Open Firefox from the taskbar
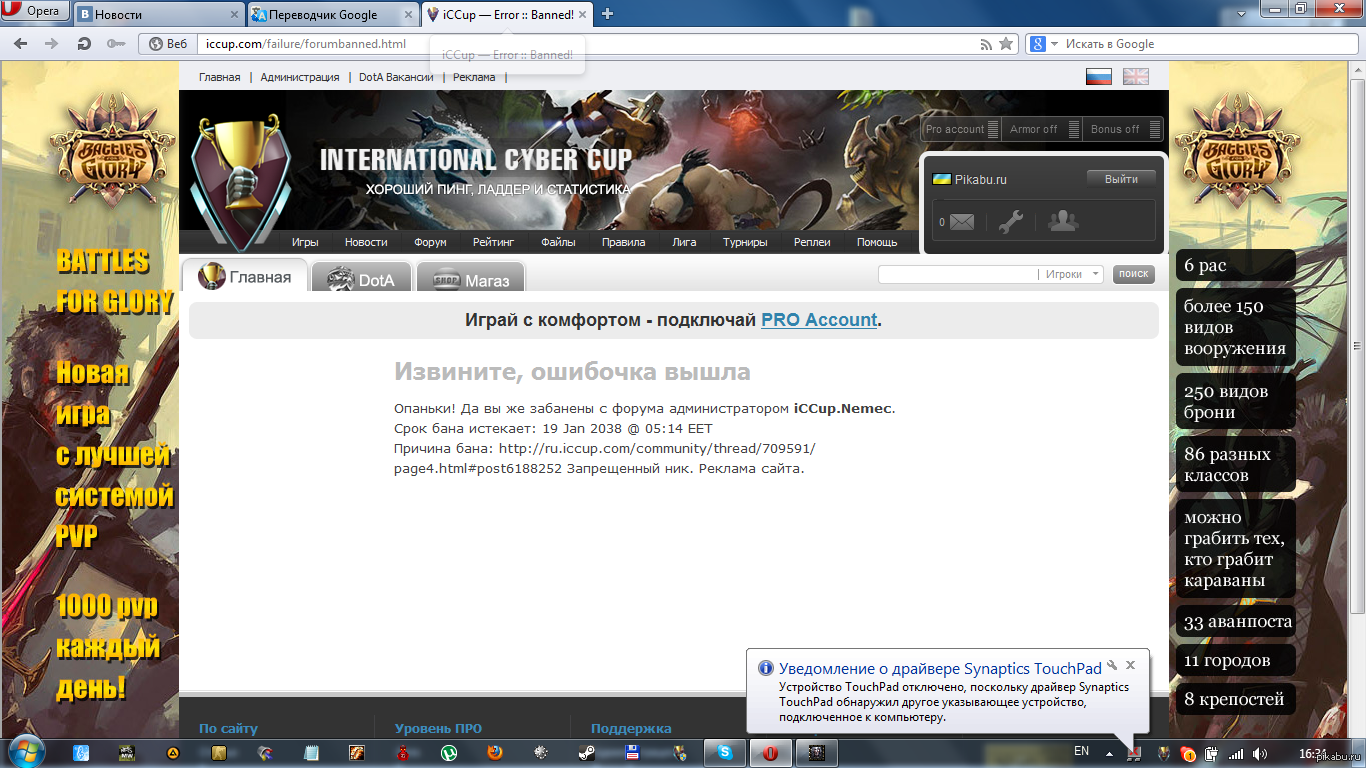Image resolution: width=1366 pixels, height=768 pixels. pos(495,752)
